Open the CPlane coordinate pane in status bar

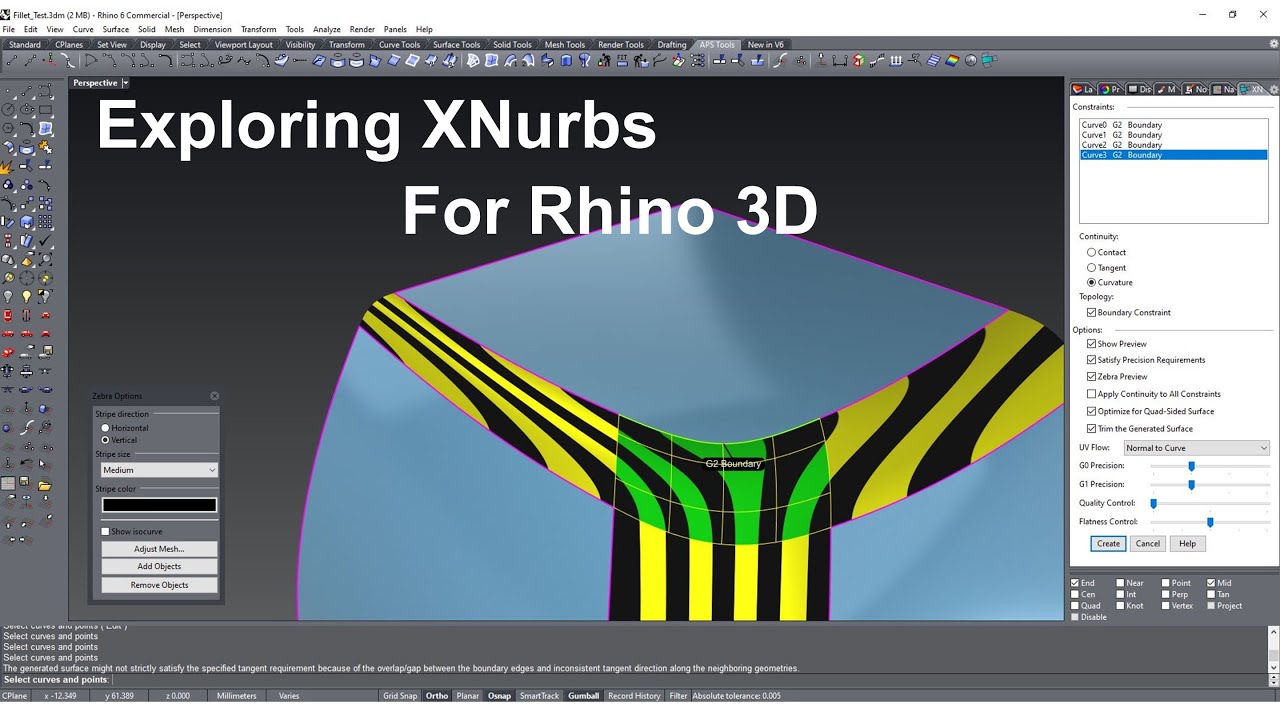tap(15, 696)
